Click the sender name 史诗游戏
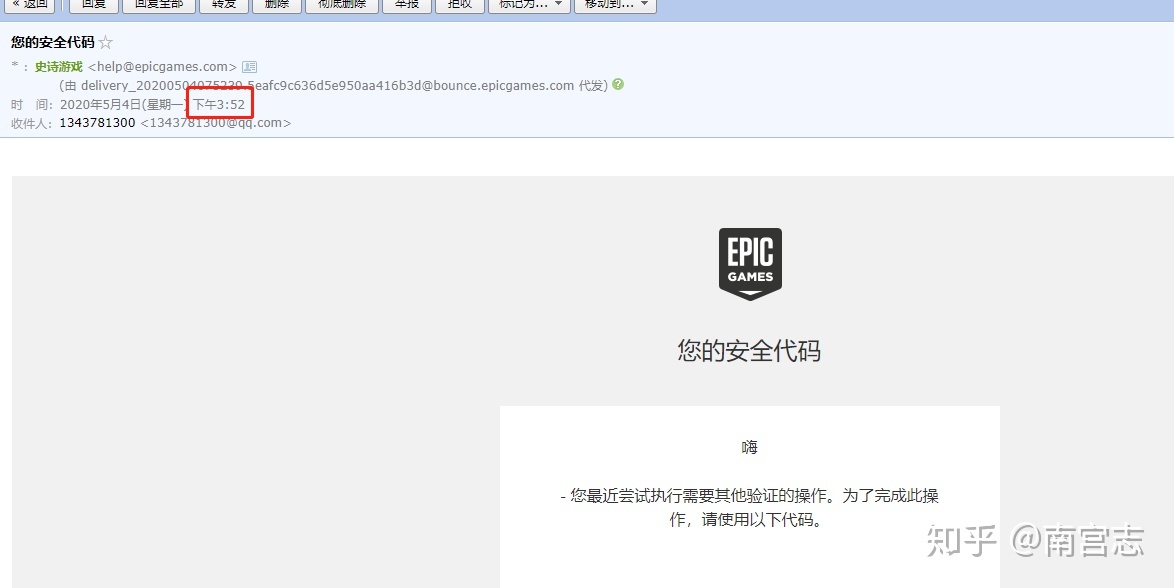The height and width of the screenshot is (588, 1174). 58,67
